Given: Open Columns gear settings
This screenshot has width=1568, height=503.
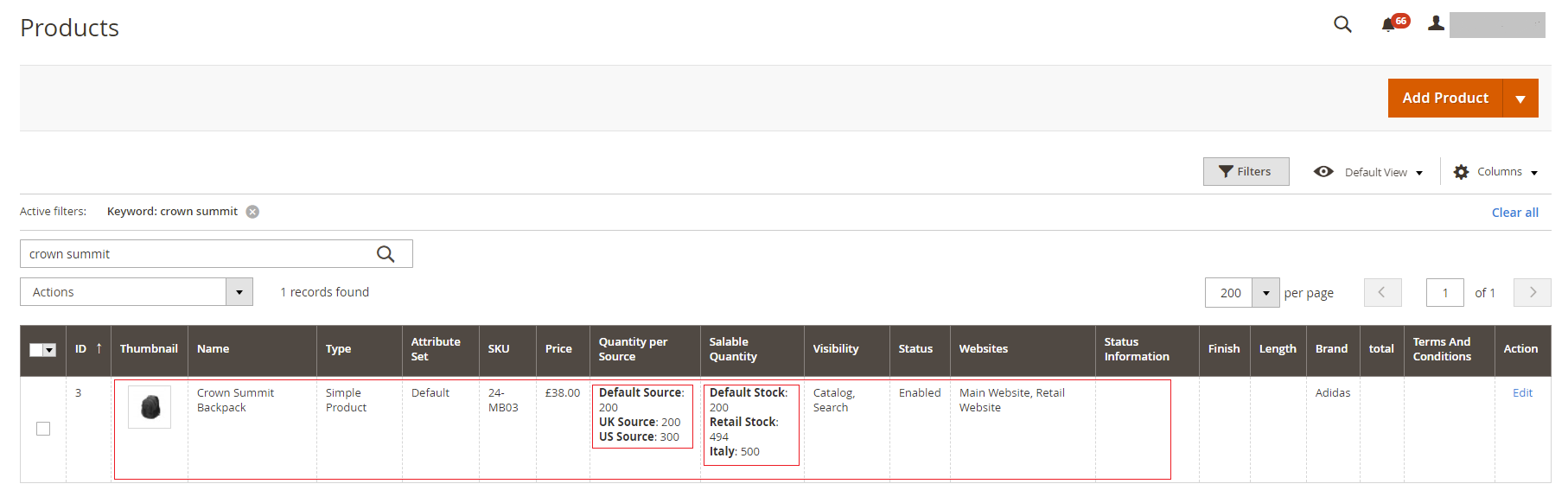Looking at the screenshot, I should pos(1495,172).
